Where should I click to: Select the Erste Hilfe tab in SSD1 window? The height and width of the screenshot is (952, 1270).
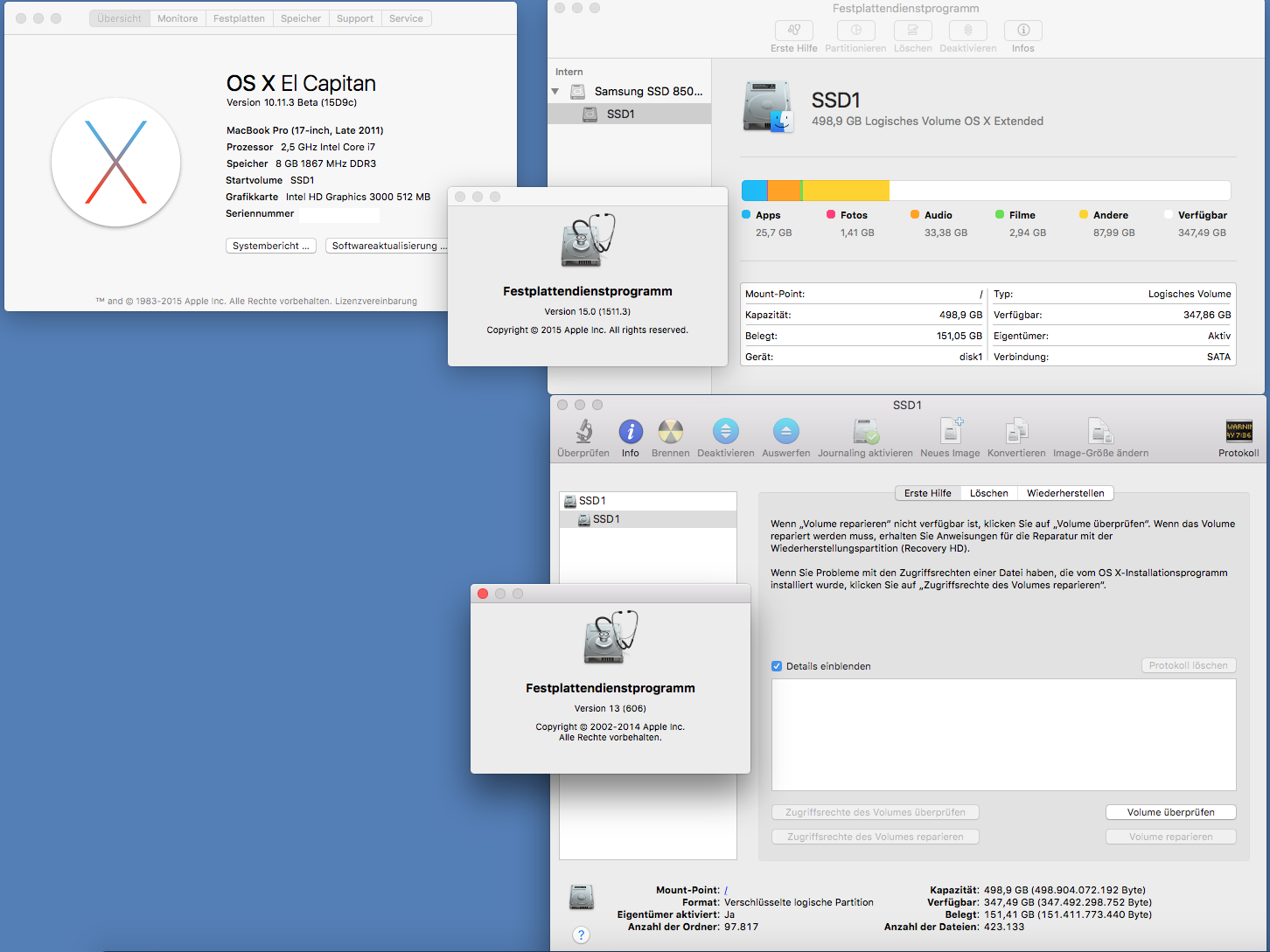pyautogui.click(x=928, y=493)
